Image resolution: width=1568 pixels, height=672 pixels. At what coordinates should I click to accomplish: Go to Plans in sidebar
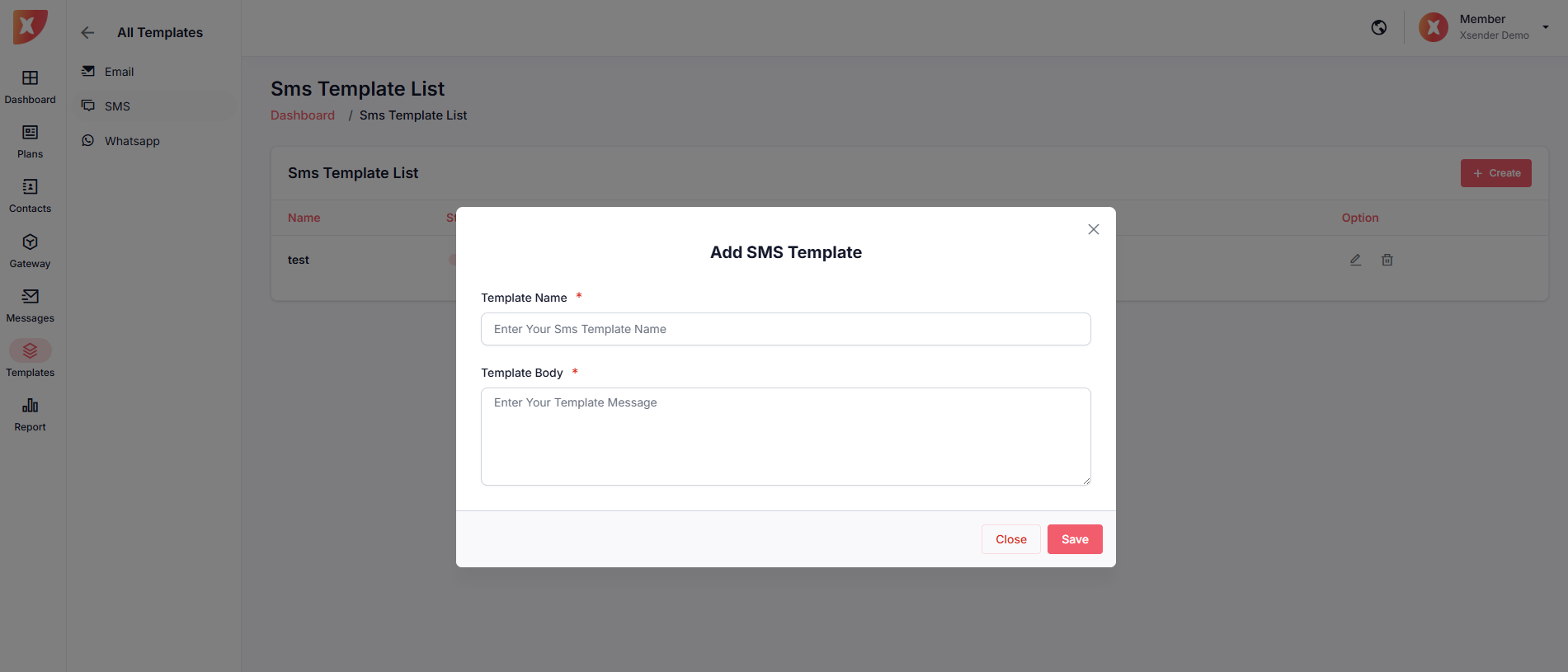pyautogui.click(x=31, y=141)
